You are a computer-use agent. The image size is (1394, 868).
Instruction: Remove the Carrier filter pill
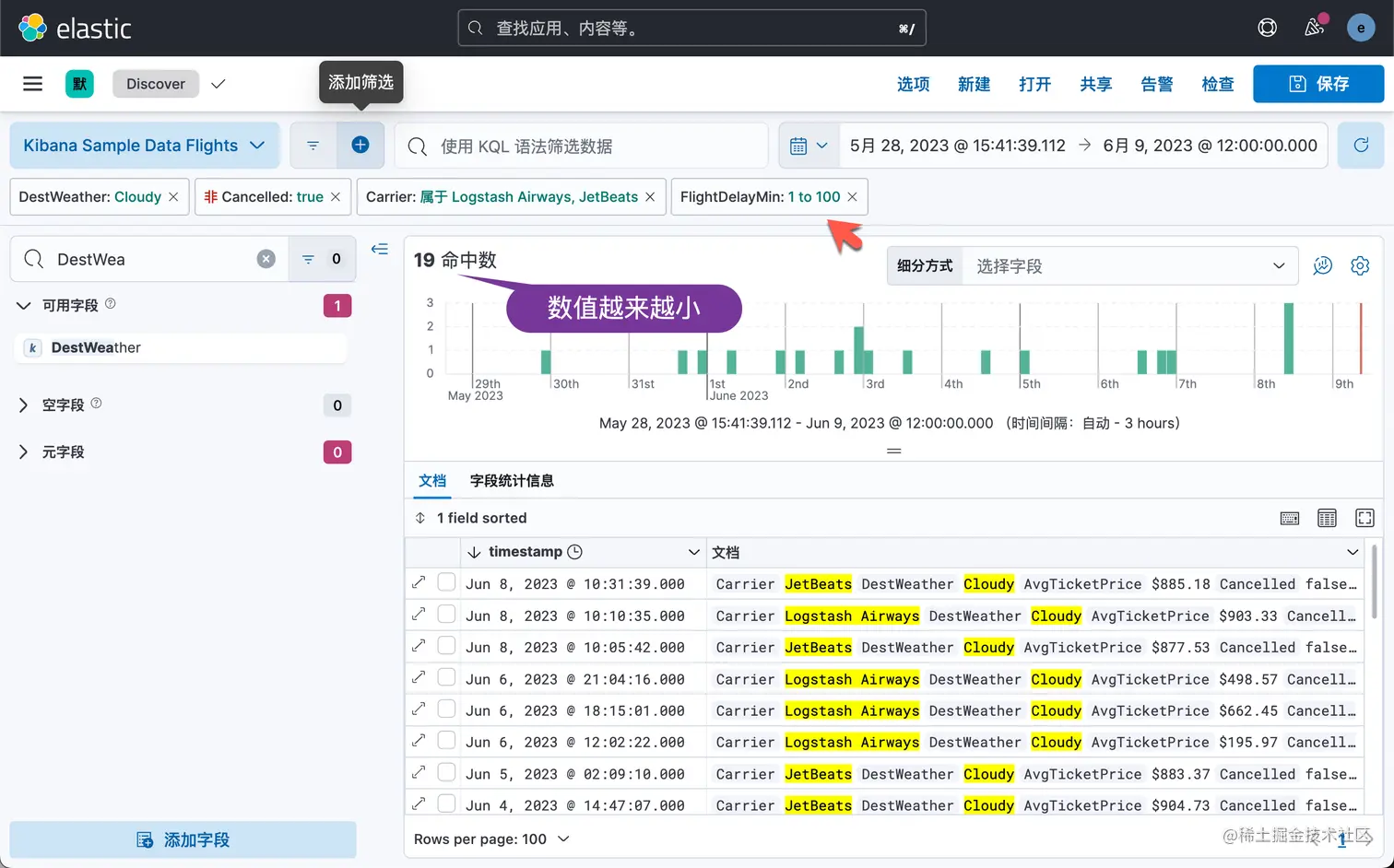pyautogui.click(x=650, y=197)
